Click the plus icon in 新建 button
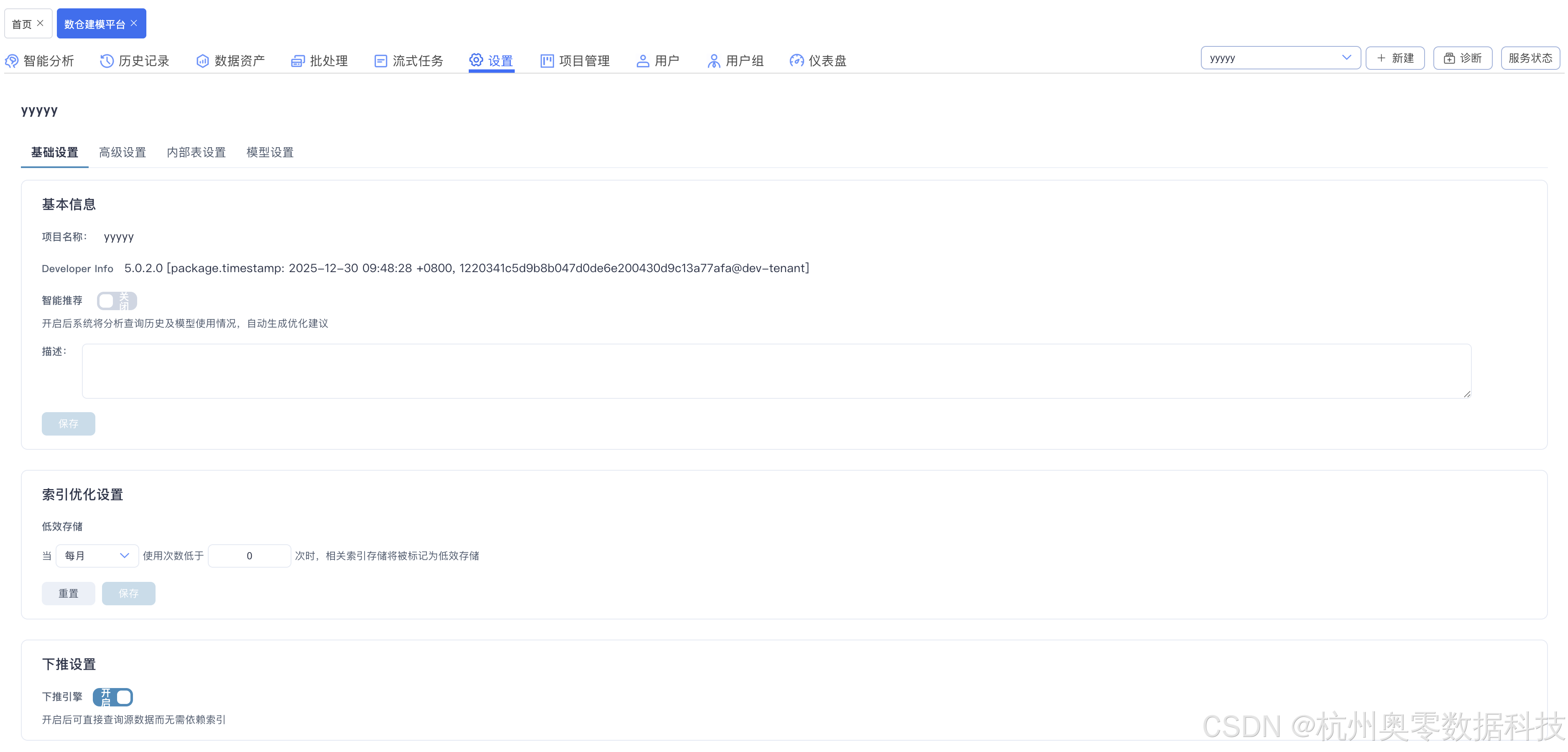This screenshot has height=752, width=1568. click(1381, 58)
